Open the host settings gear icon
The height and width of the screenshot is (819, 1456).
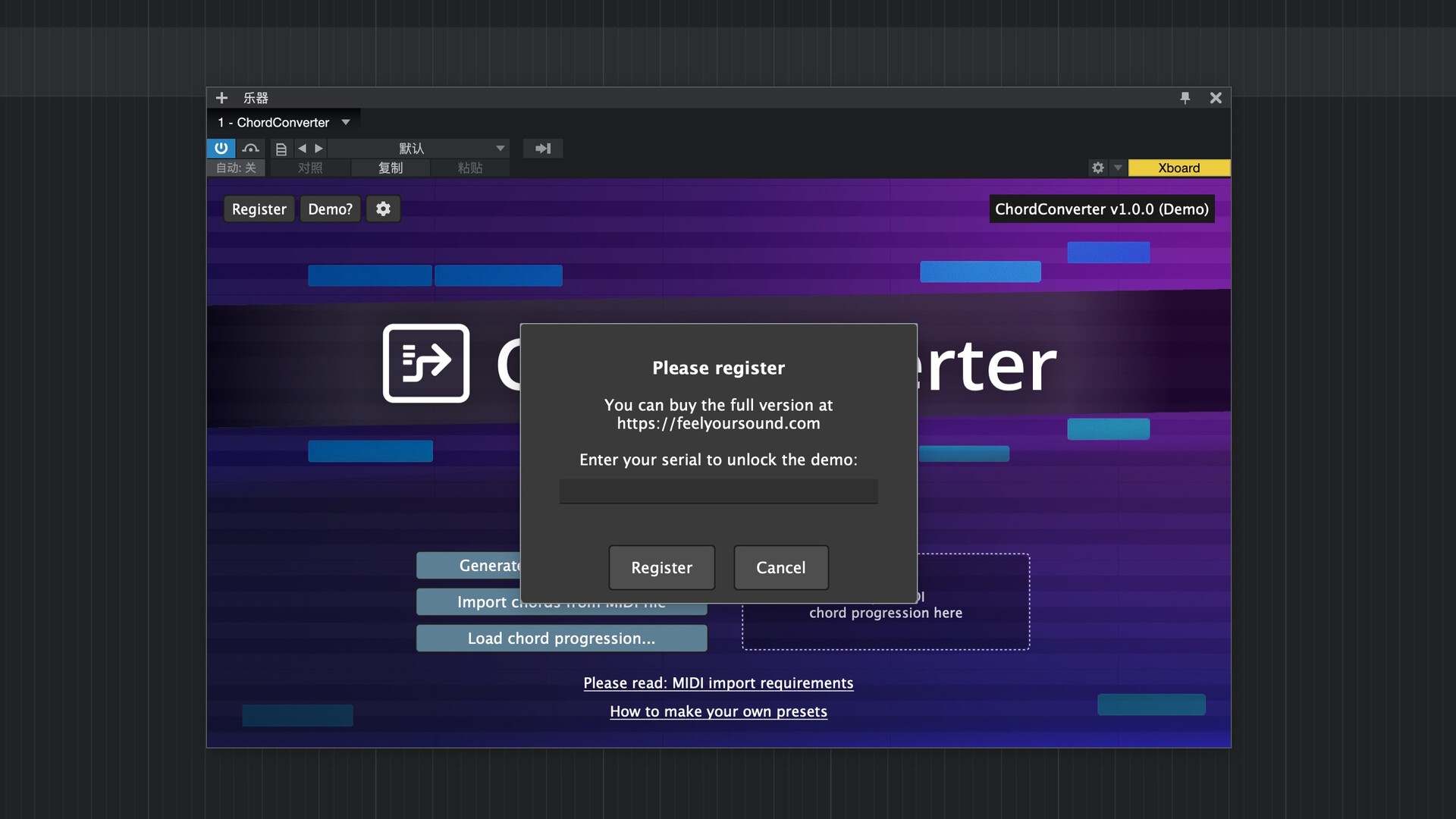point(1097,168)
